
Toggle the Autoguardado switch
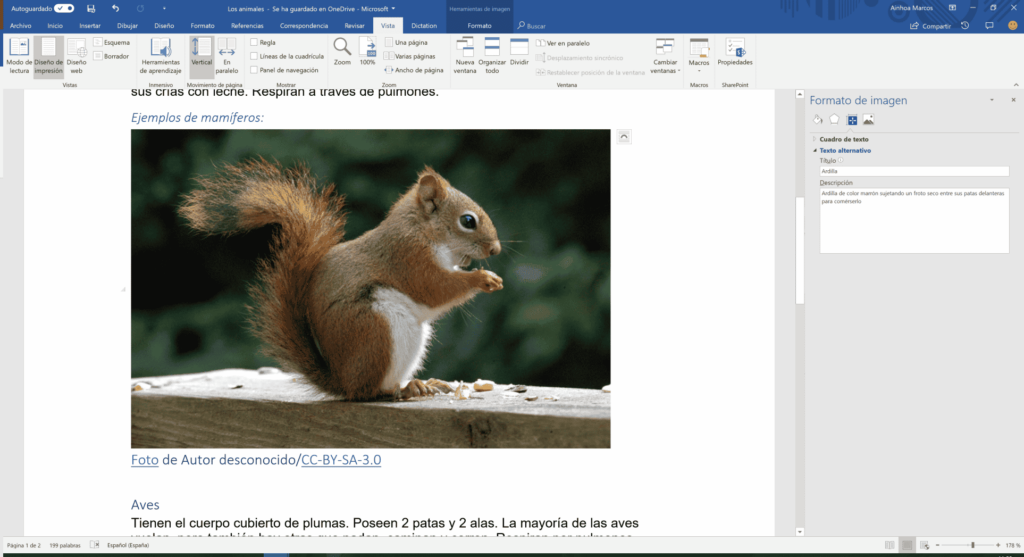click(64, 8)
